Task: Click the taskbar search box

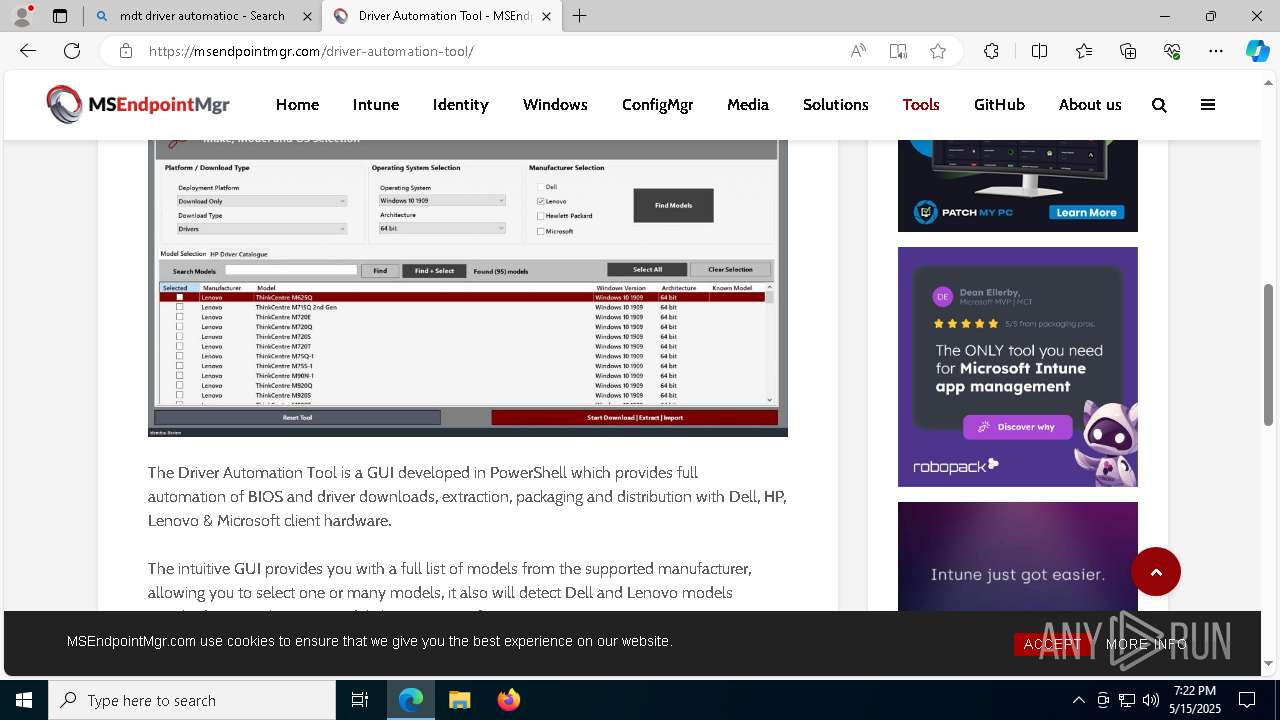Action: [x=192, y=700]
